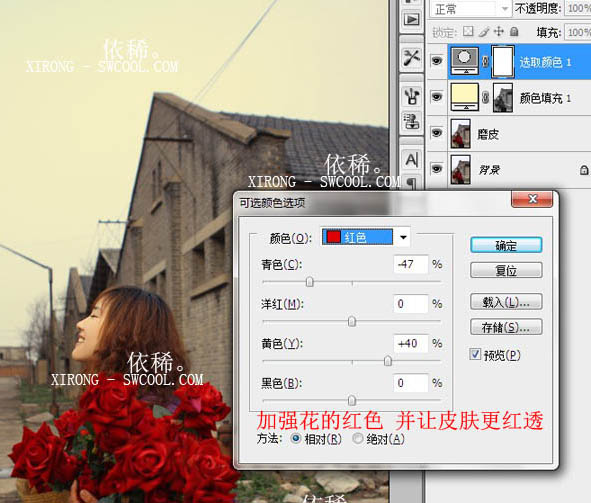Open the 正常 blend mode dropdown
Screen dimensions: 591x503
pos(471,9)
